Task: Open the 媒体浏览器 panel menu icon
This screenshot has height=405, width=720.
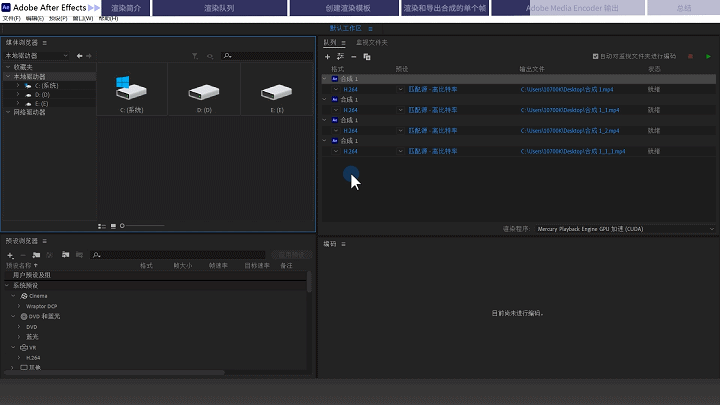Action: click(45, 43)
